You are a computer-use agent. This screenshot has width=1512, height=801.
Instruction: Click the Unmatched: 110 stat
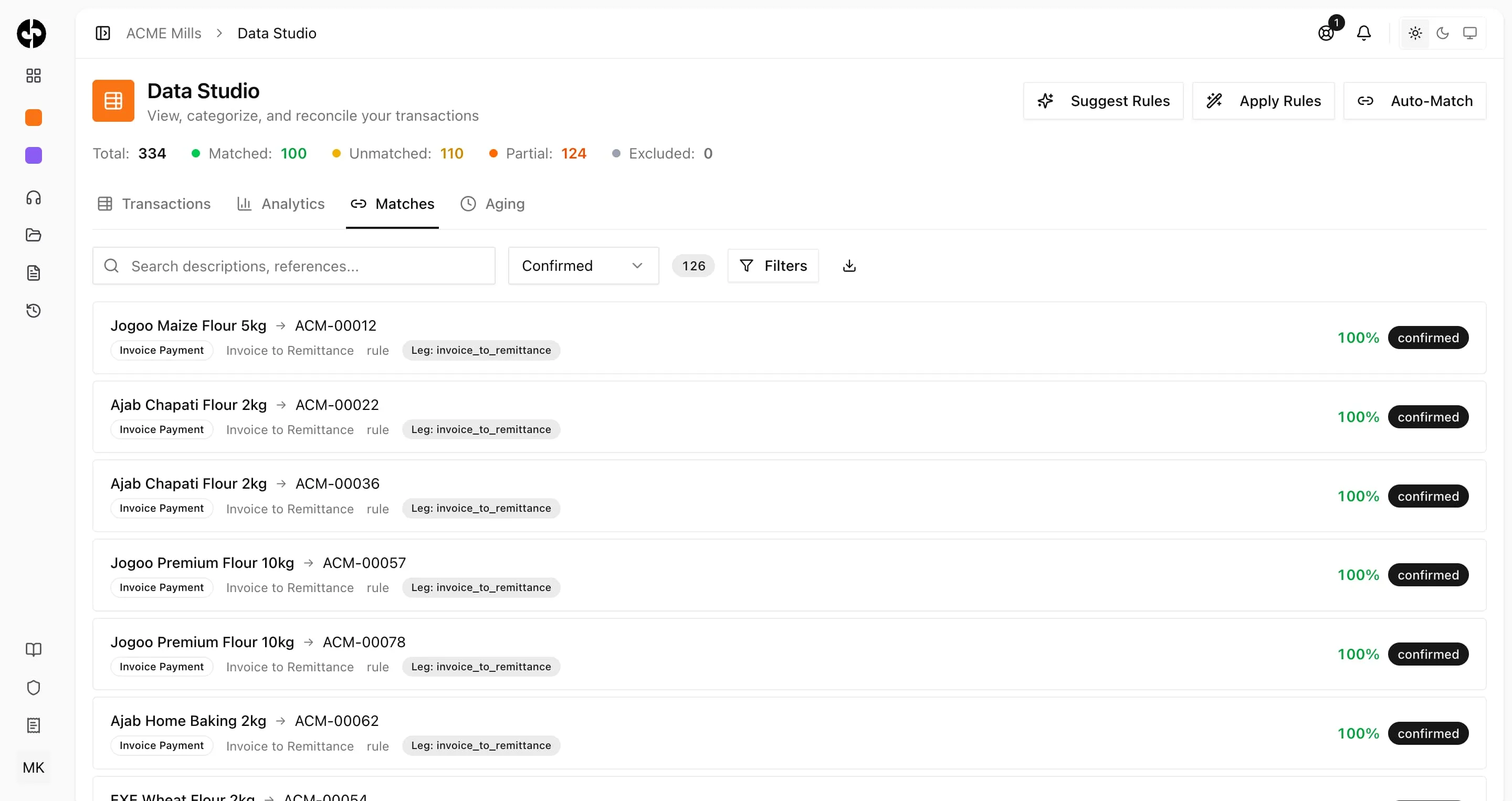pyautogui.click(x=398, y=153)
